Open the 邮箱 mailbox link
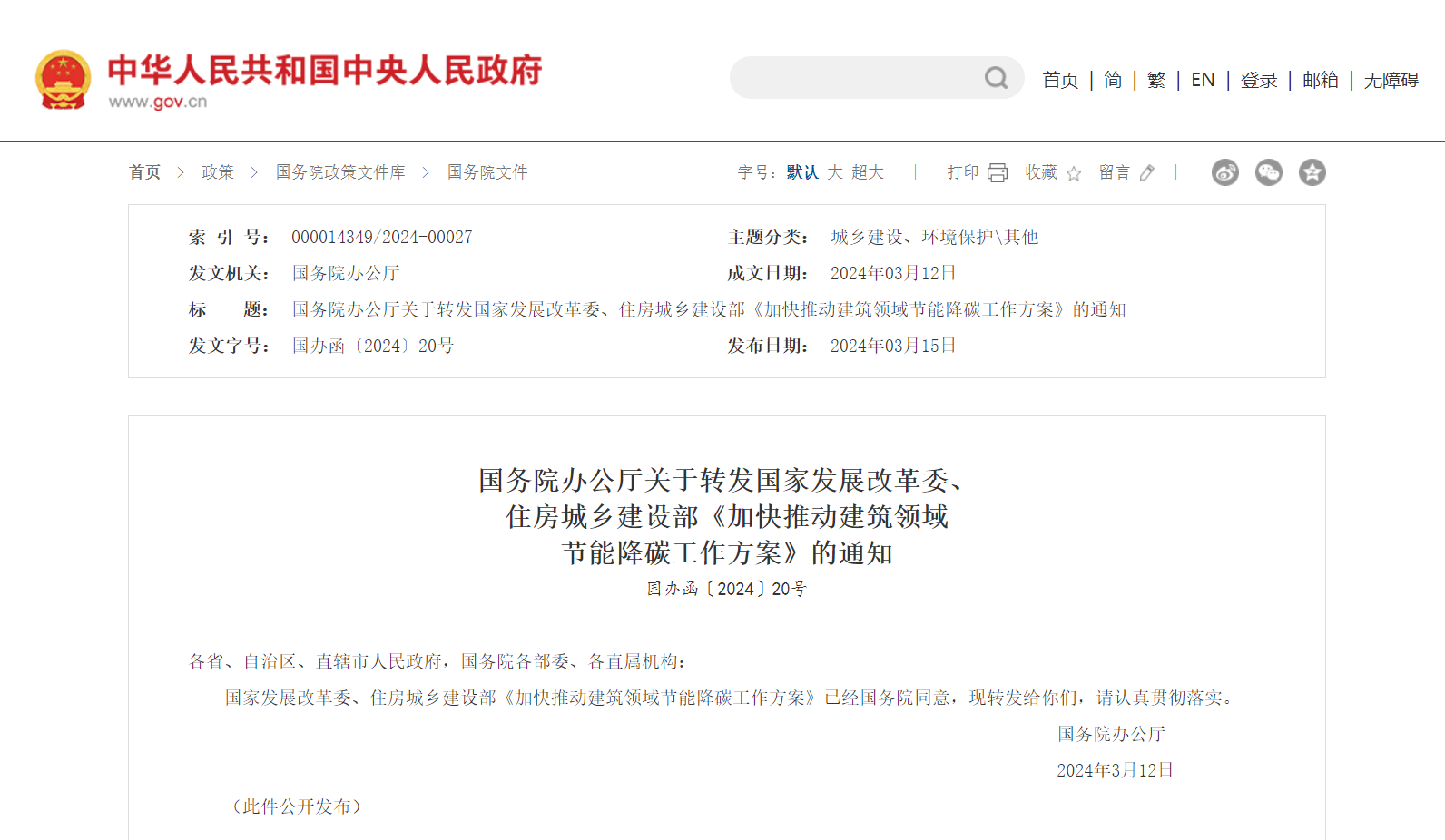Screen dimensions: 1445x840 (1321, 80)
